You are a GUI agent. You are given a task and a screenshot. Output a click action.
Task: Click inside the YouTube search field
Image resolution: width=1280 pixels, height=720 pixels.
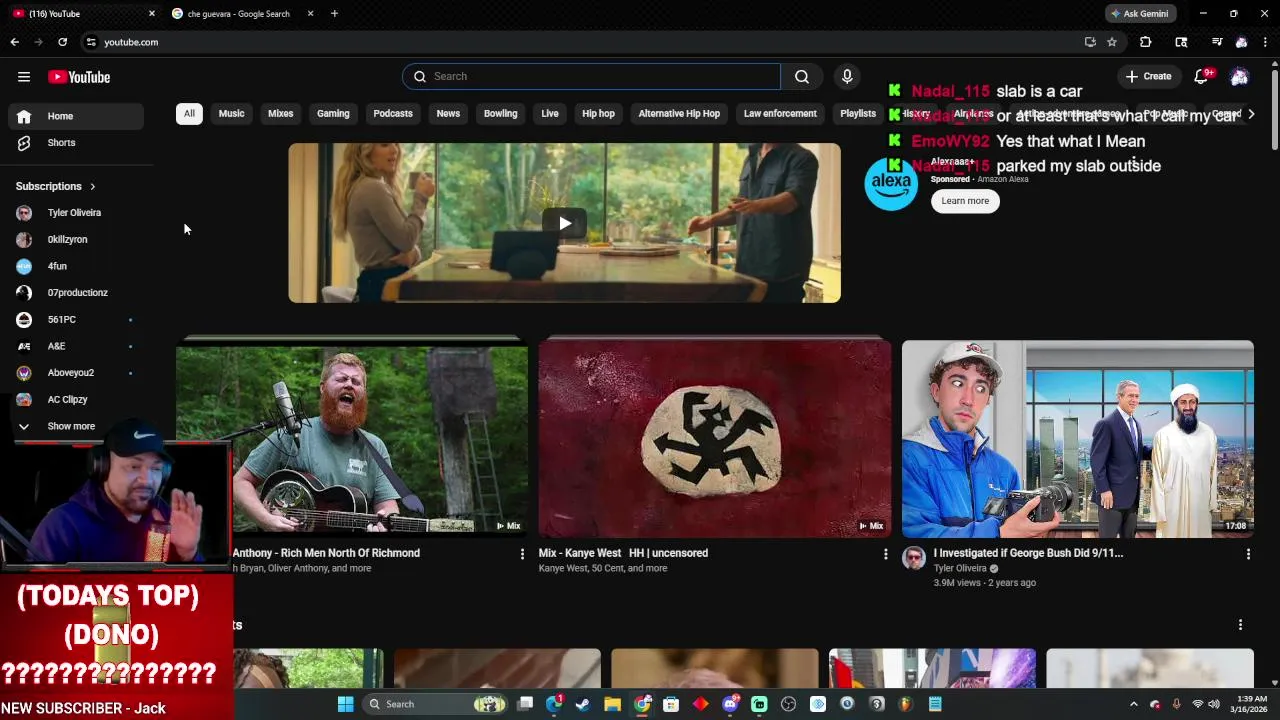tap(592, 76)
